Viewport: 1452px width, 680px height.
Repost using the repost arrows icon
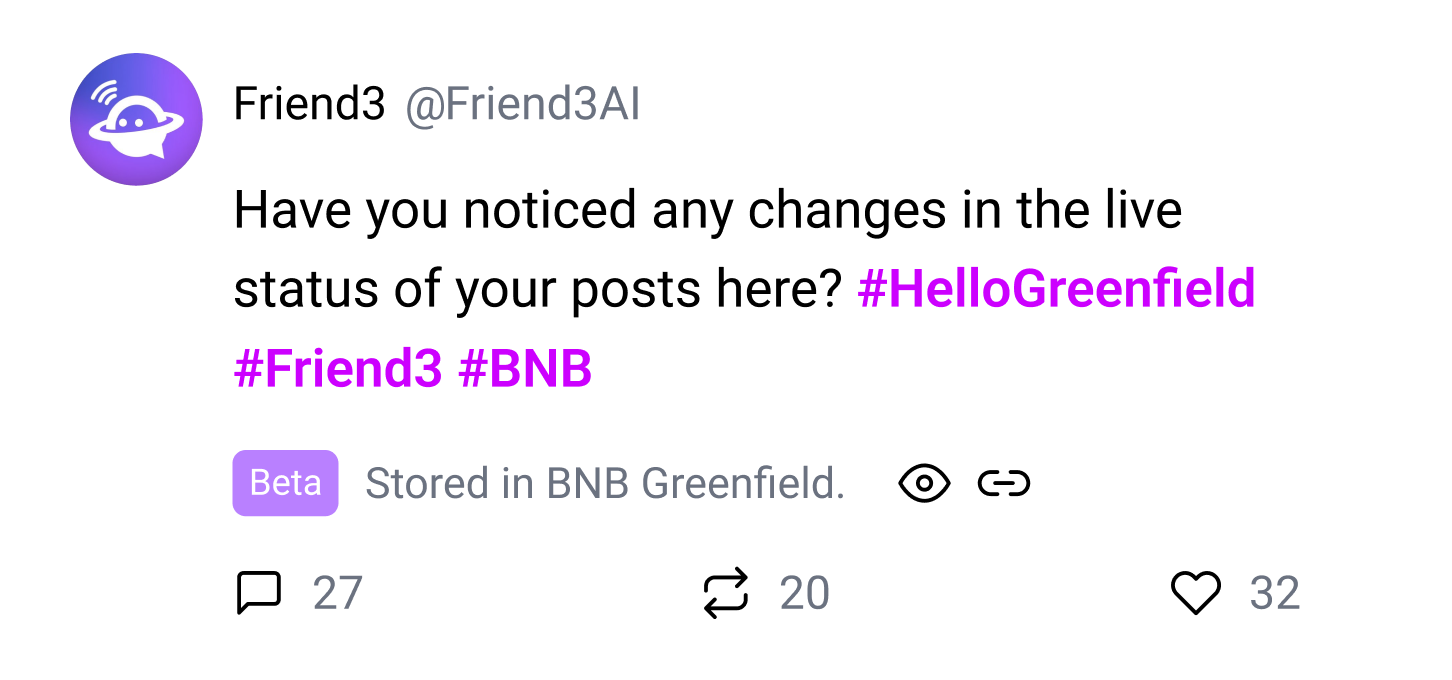click(726, 593)
